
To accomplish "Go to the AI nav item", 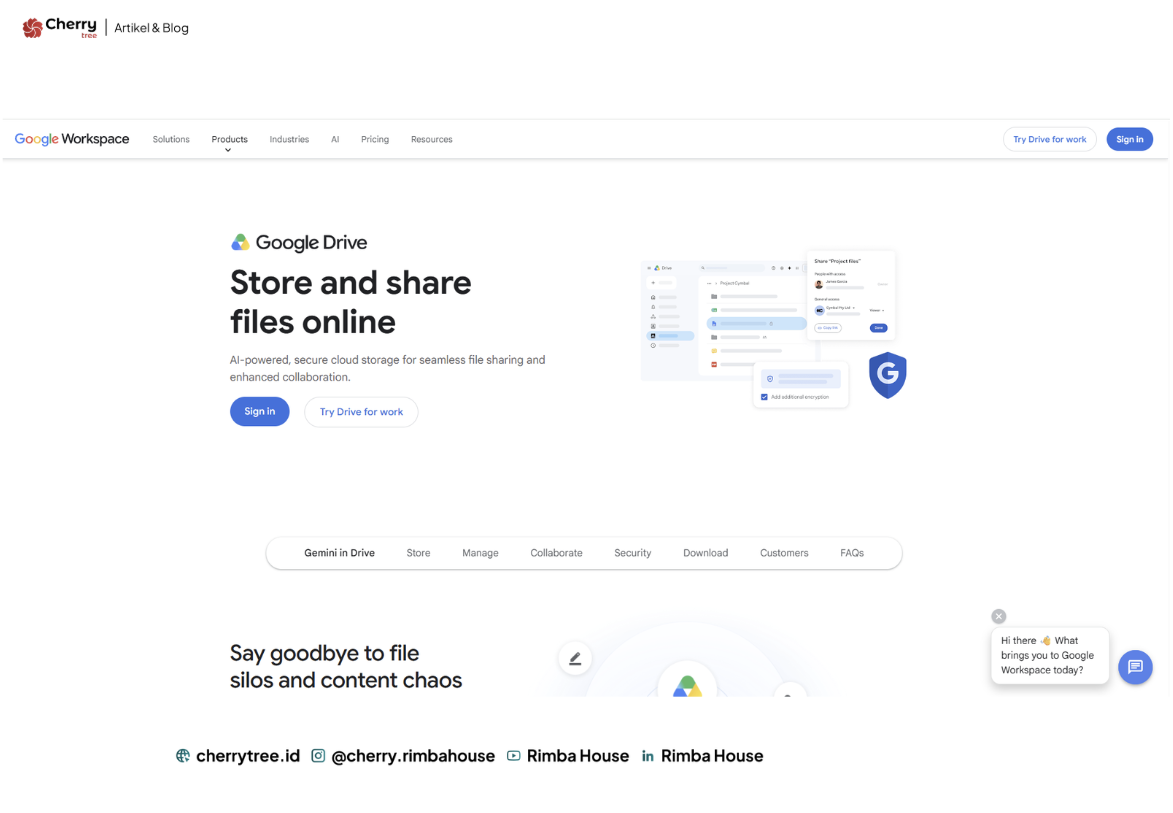I will click(335, 139).
